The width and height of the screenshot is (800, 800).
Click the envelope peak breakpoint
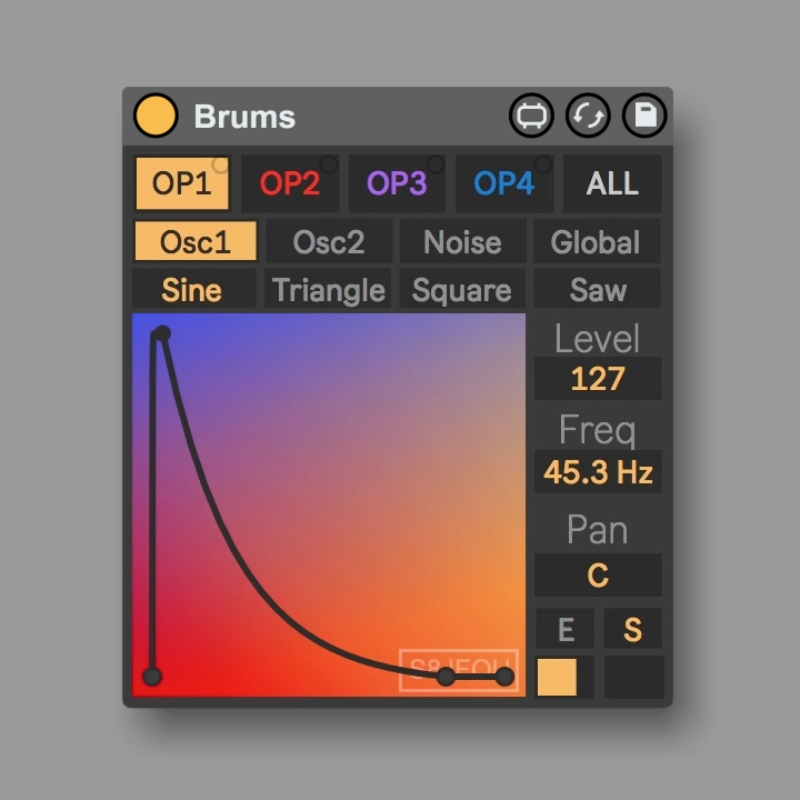pos(162,334)
